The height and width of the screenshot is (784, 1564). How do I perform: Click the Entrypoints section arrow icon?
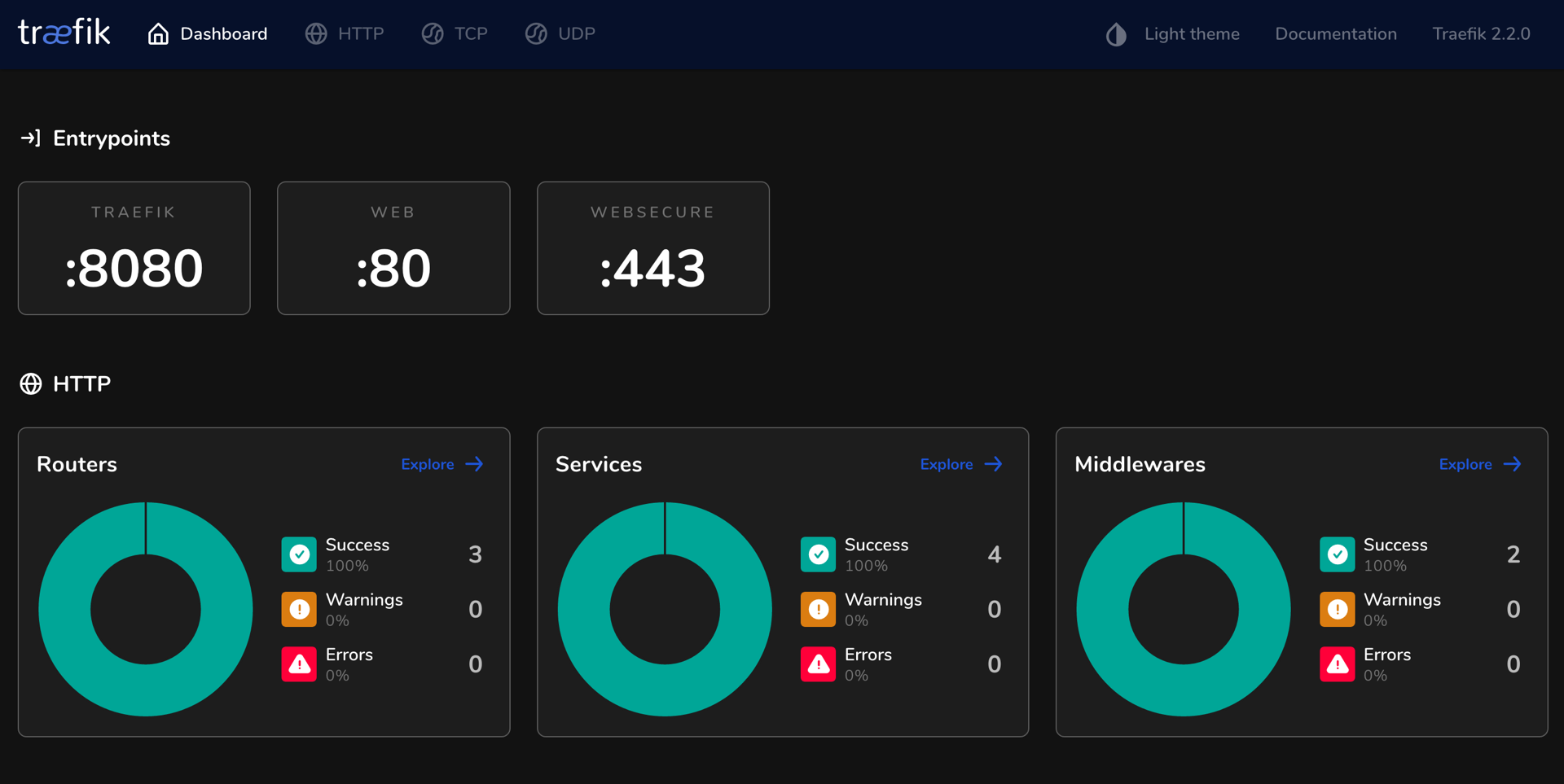(x=30, y=138)
